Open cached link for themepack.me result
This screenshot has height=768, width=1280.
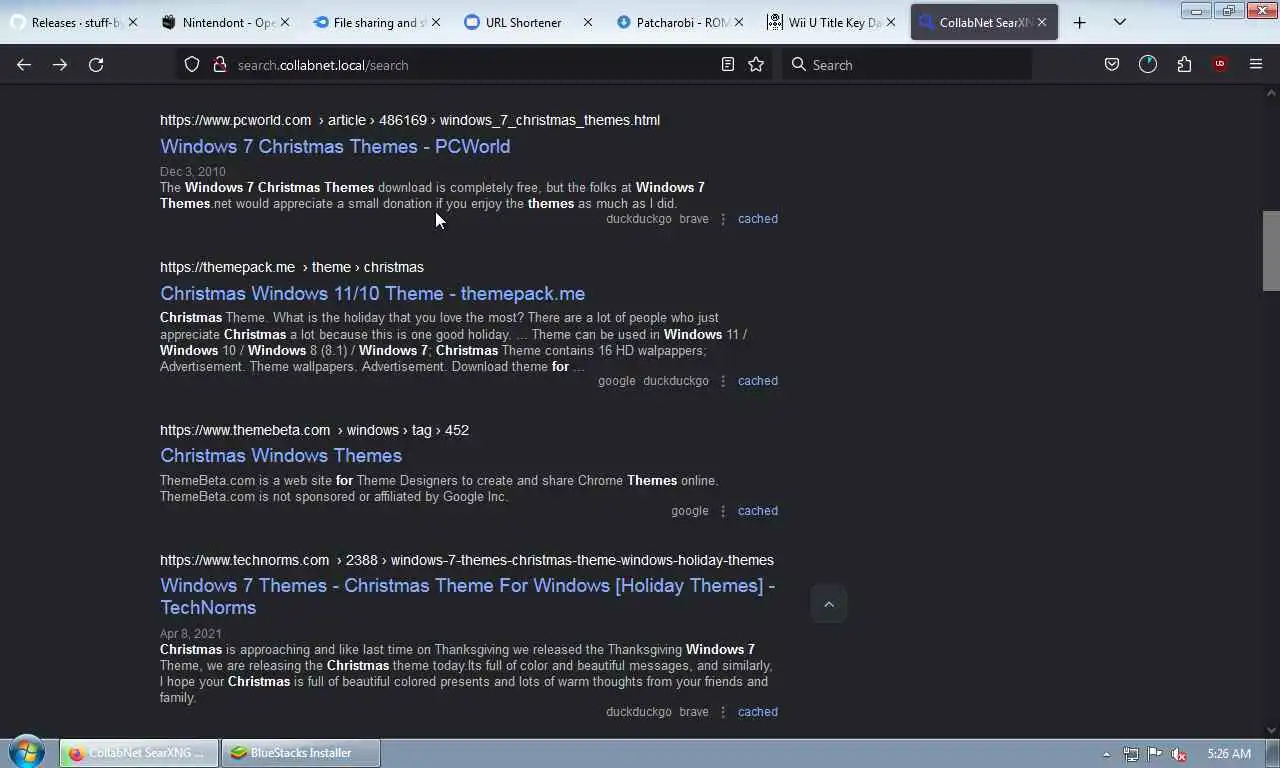(x=757, y=381)
